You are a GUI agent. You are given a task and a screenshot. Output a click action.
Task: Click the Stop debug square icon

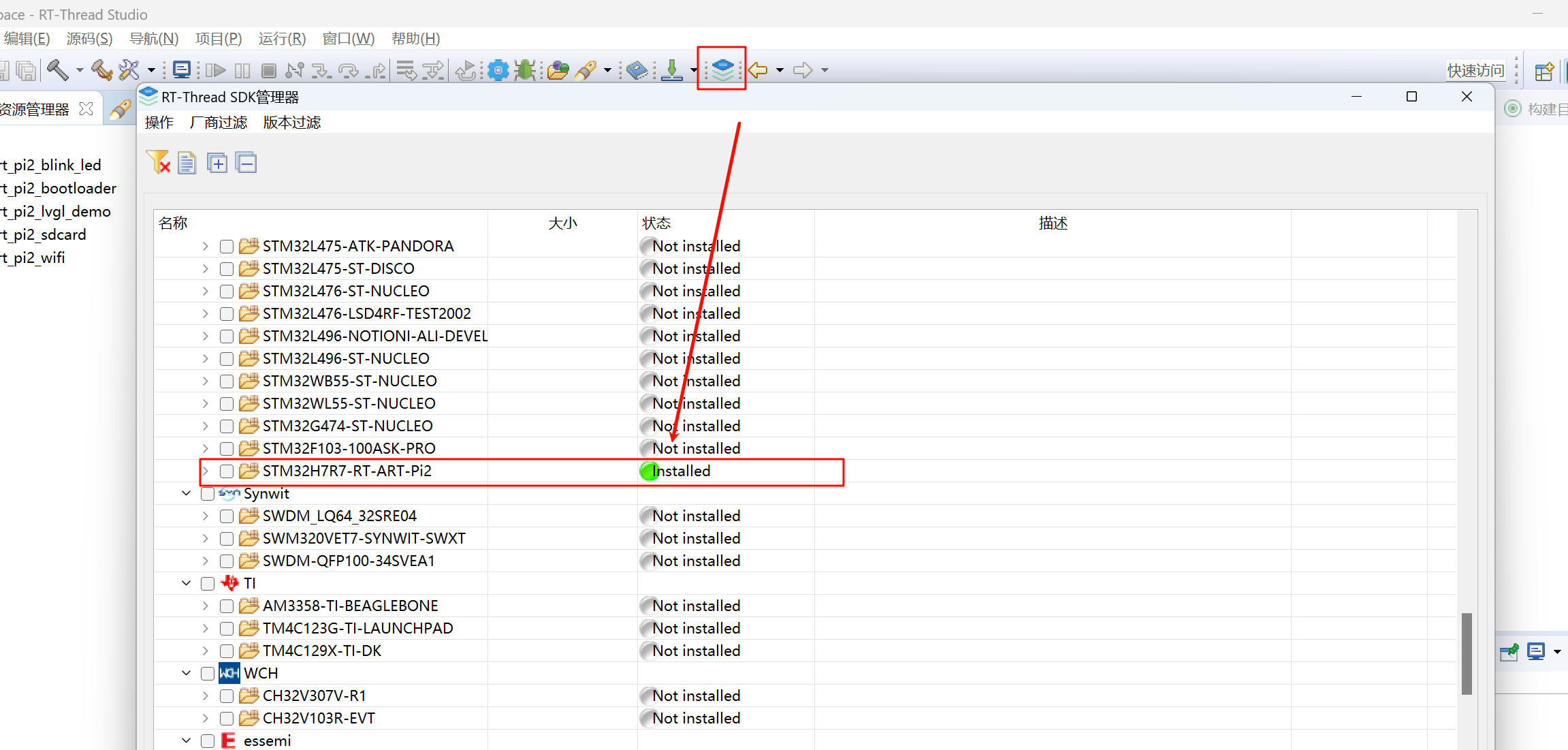point(269,70)
